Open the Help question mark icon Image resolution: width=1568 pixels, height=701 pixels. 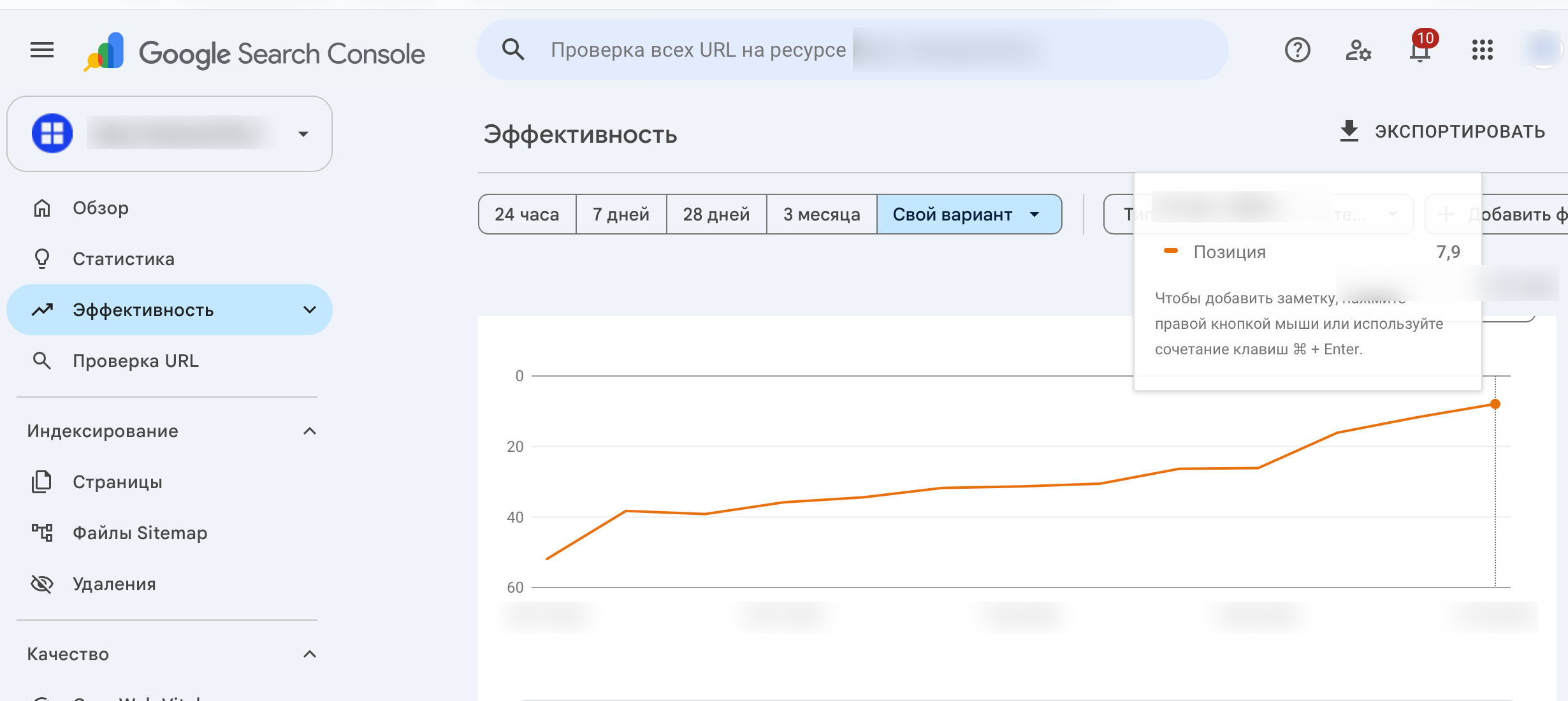(x=1297, y=50)
